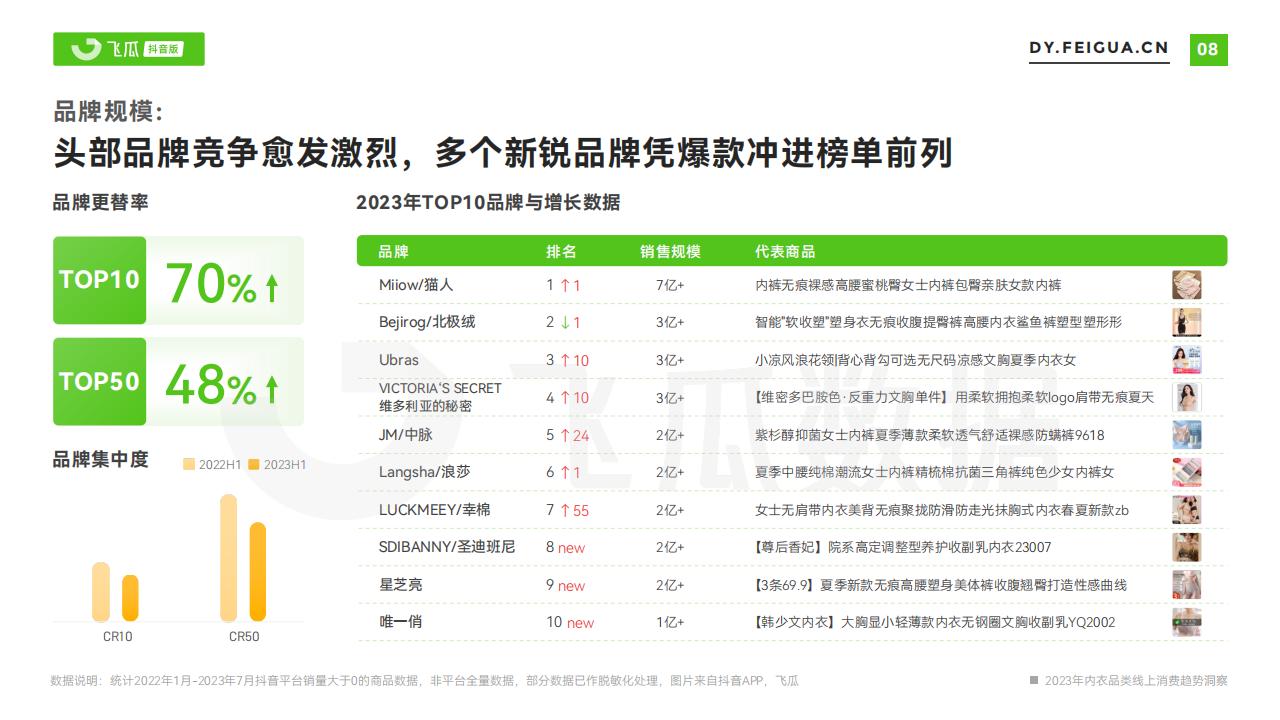Click the 2023年TOP10品牌与增长数据 heading

[x=488, y=202]
